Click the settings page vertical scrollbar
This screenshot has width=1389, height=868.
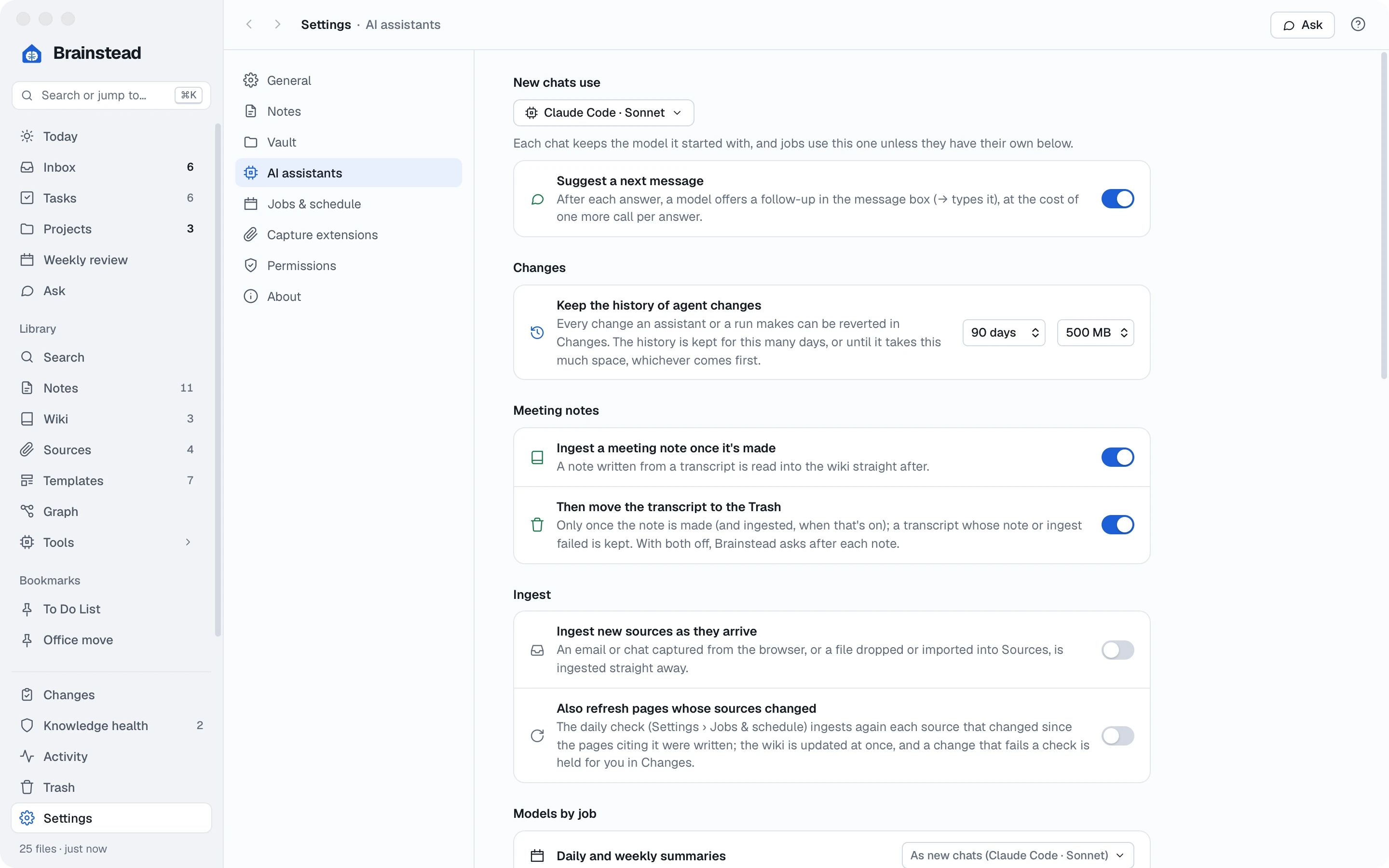coord(1383,216)
